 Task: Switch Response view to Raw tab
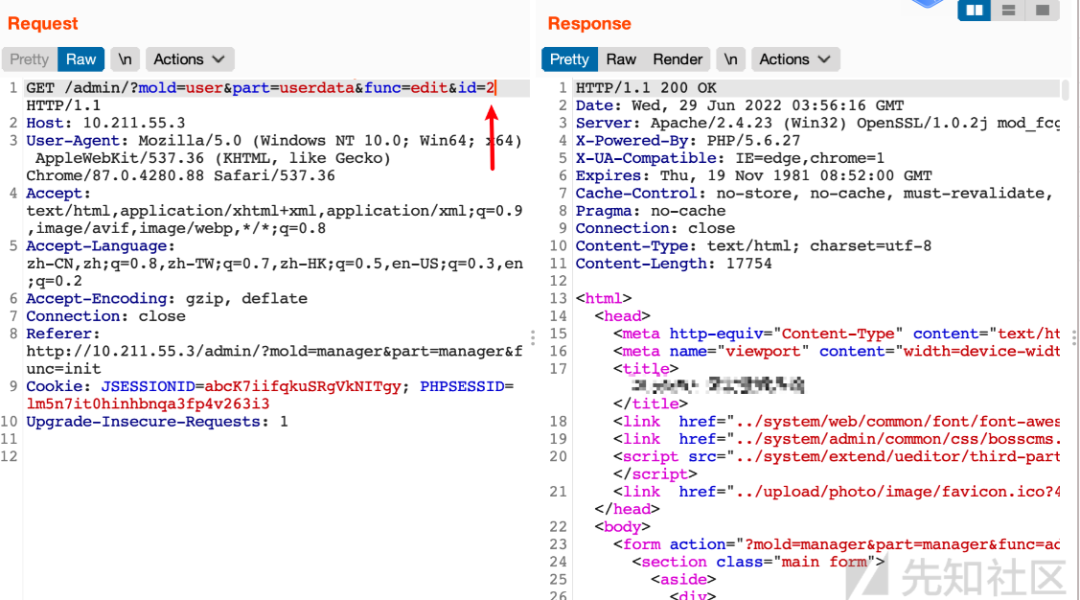point(621,59)
